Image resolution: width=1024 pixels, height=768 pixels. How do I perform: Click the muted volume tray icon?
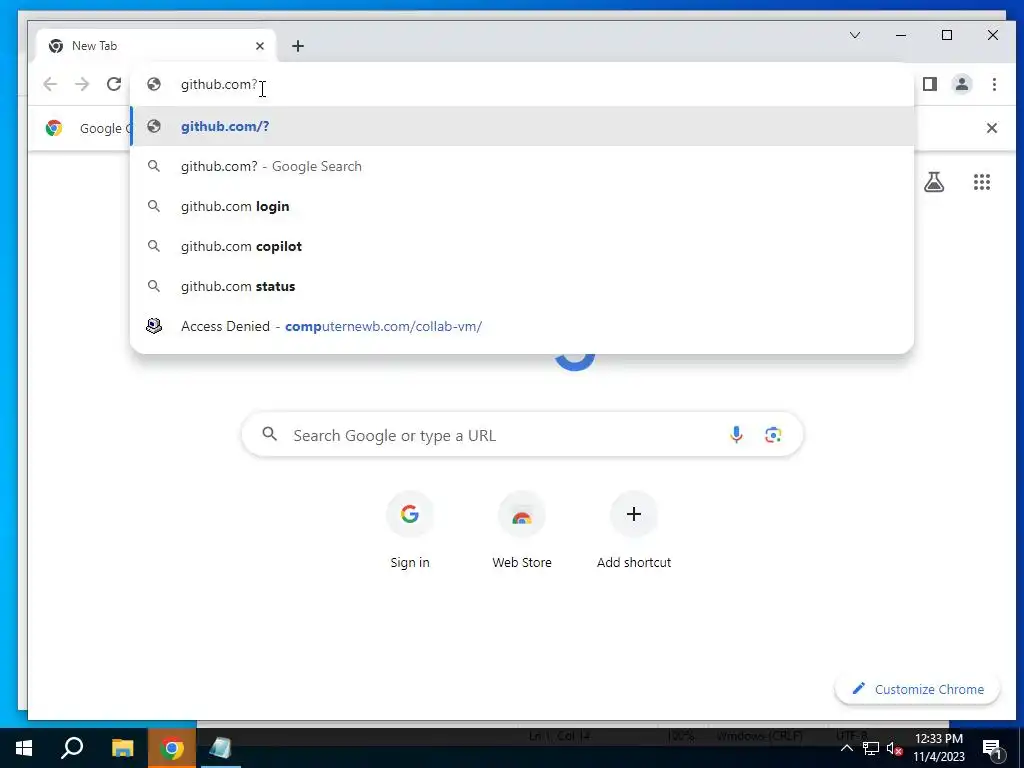895,748
